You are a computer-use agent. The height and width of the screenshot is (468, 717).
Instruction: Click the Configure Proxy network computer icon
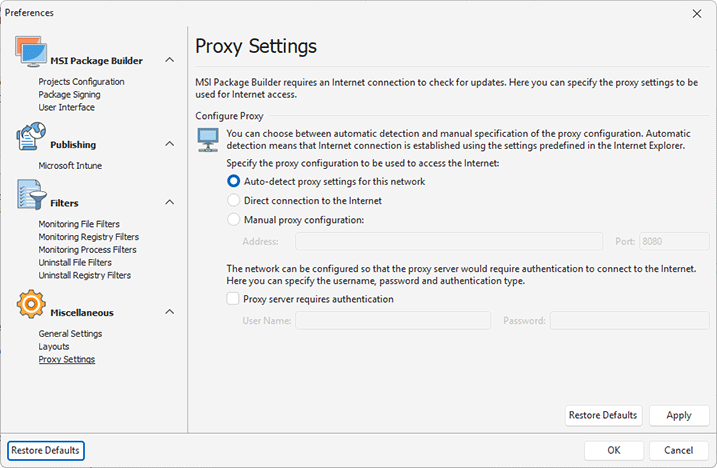point(209,141)
